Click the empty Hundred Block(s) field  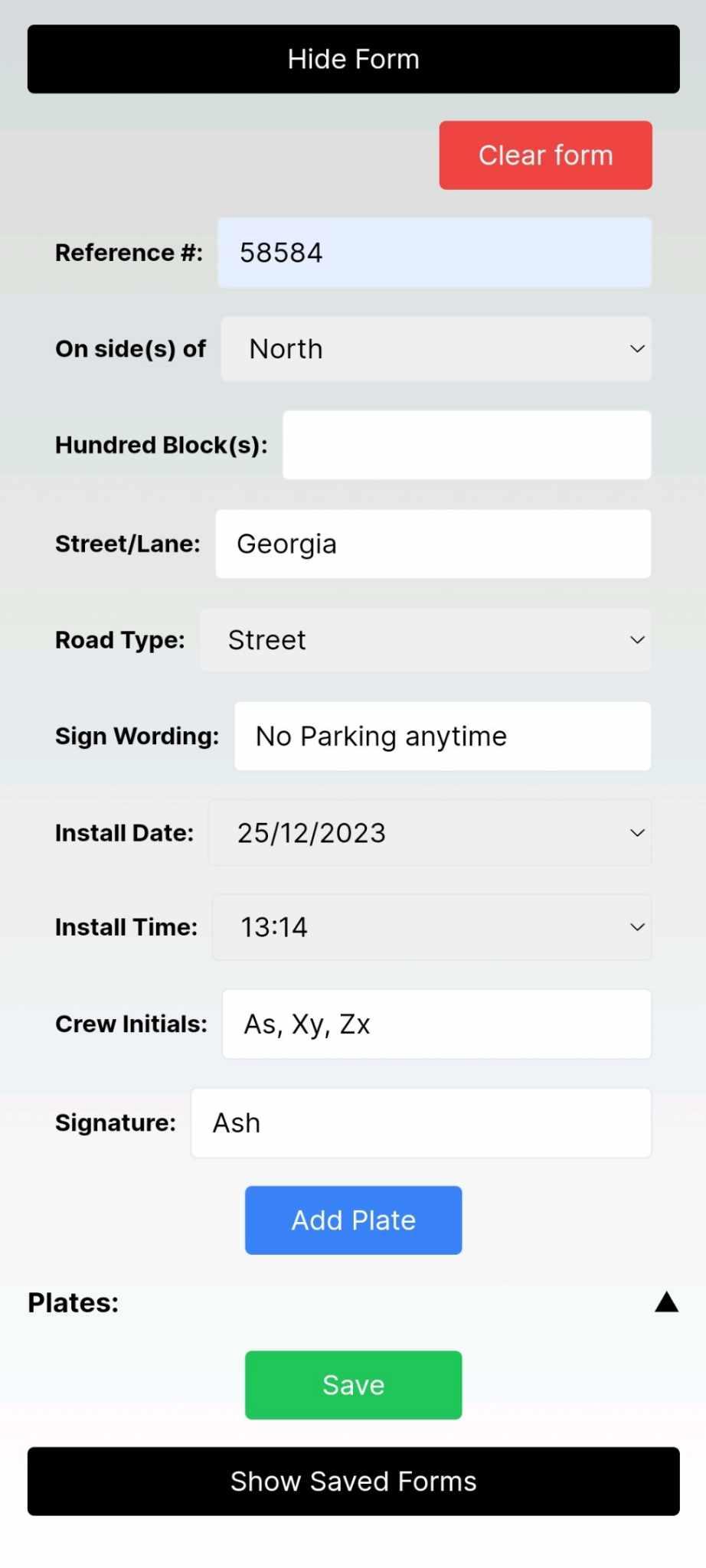pos(466,445)
